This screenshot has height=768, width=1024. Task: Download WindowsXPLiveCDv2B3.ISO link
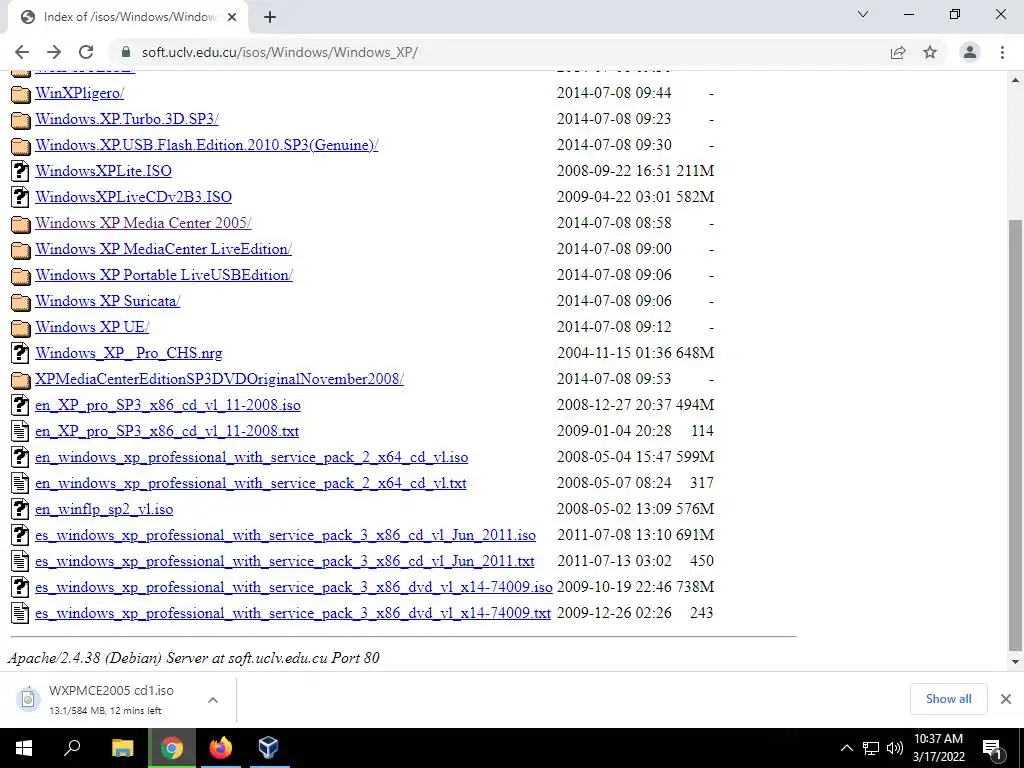133,197
